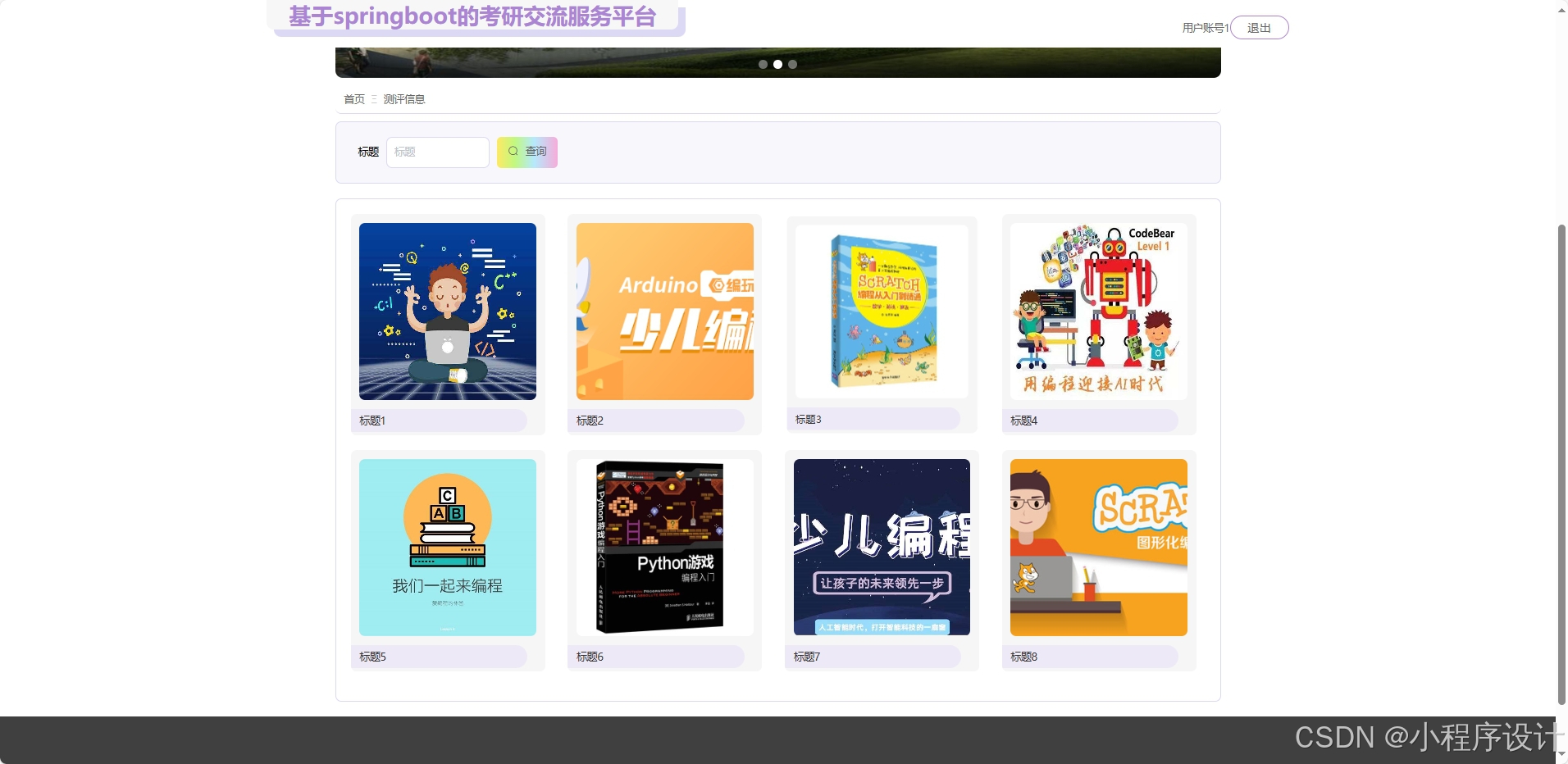Open the Arduino 少儿编程 orange thumbnail
The image size is (1568, 764).
click(x=665, y=312)
